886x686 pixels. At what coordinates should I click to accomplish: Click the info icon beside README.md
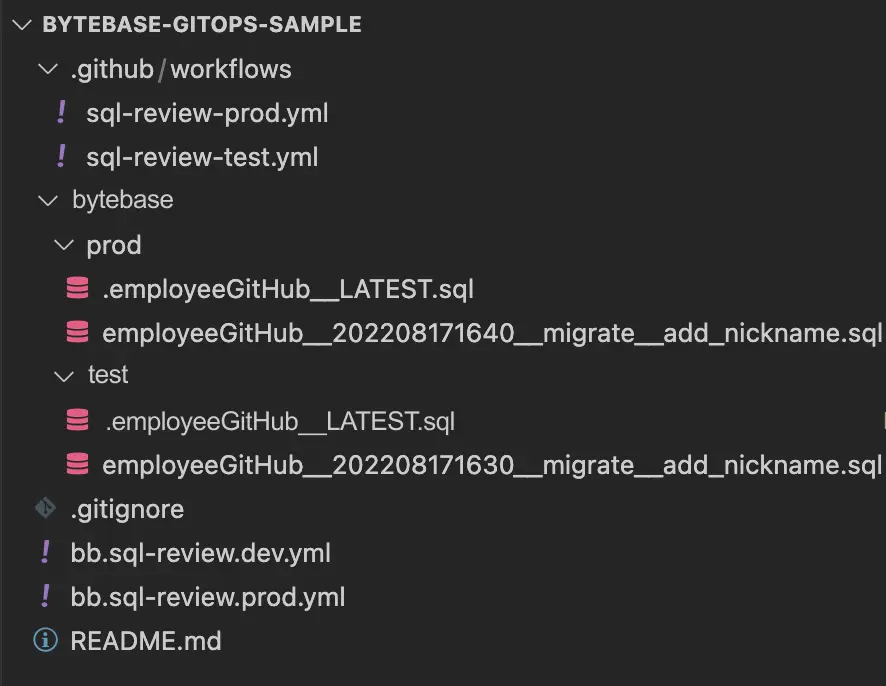[x=46, y=640]
